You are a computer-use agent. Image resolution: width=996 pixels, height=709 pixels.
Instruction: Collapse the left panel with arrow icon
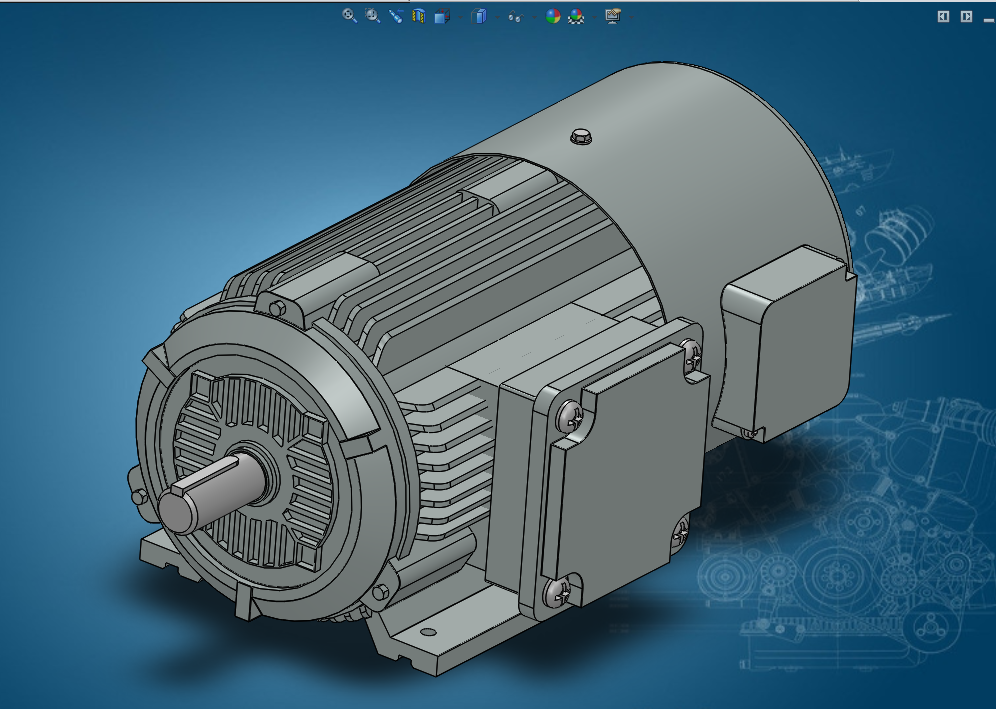pos(943,17)
